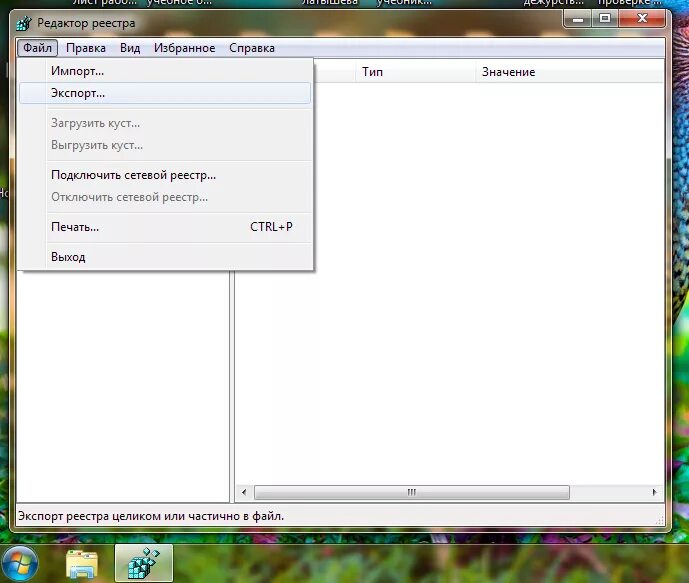Close the Редактор реестра window
Image resolution: width=689 pixels, height=583 pixels.
(x=642, y=19)
